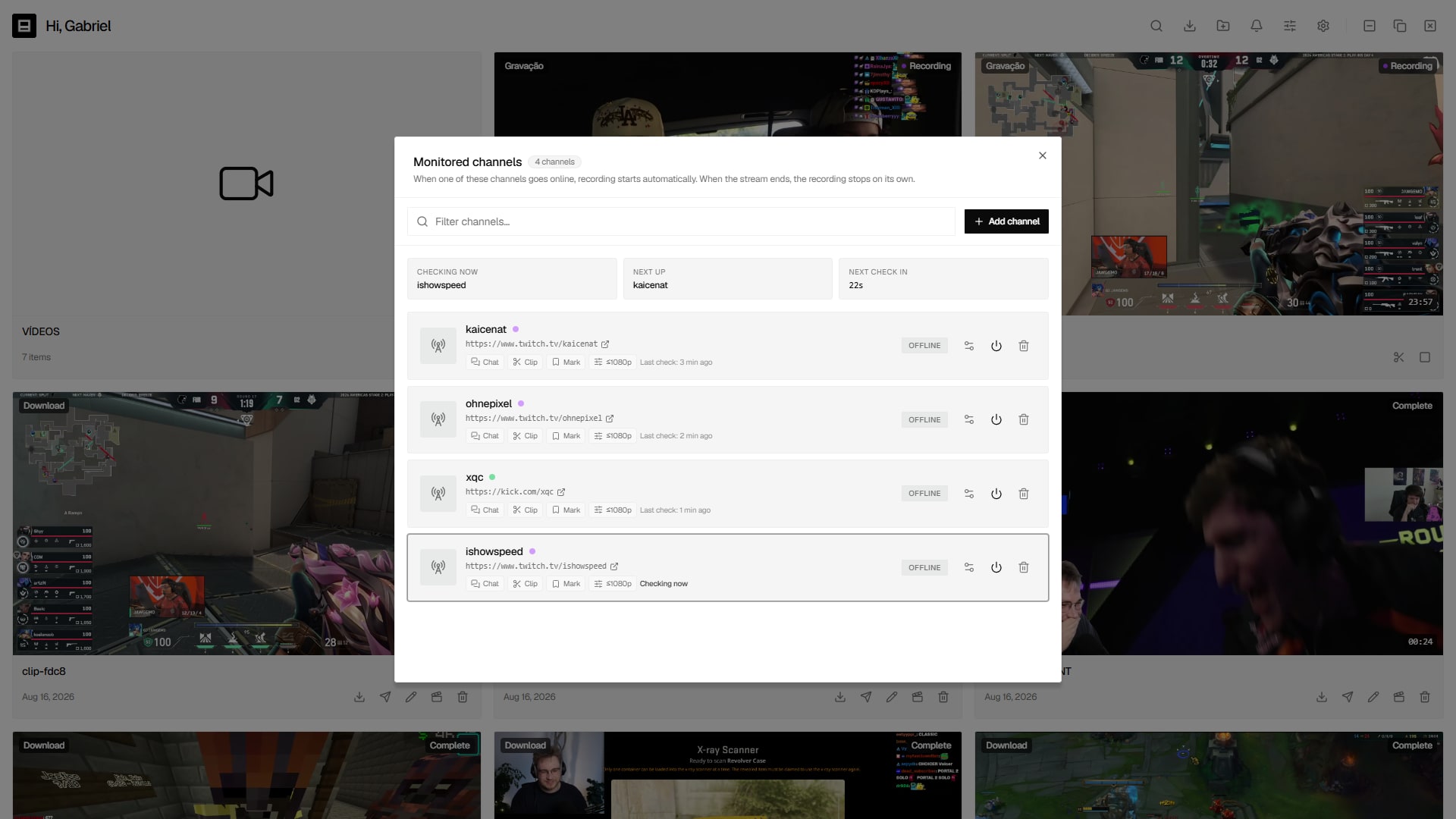Delete the ohnepixel channel
The width and height of the screenshot is (1456, 819).
(1024, 419)
